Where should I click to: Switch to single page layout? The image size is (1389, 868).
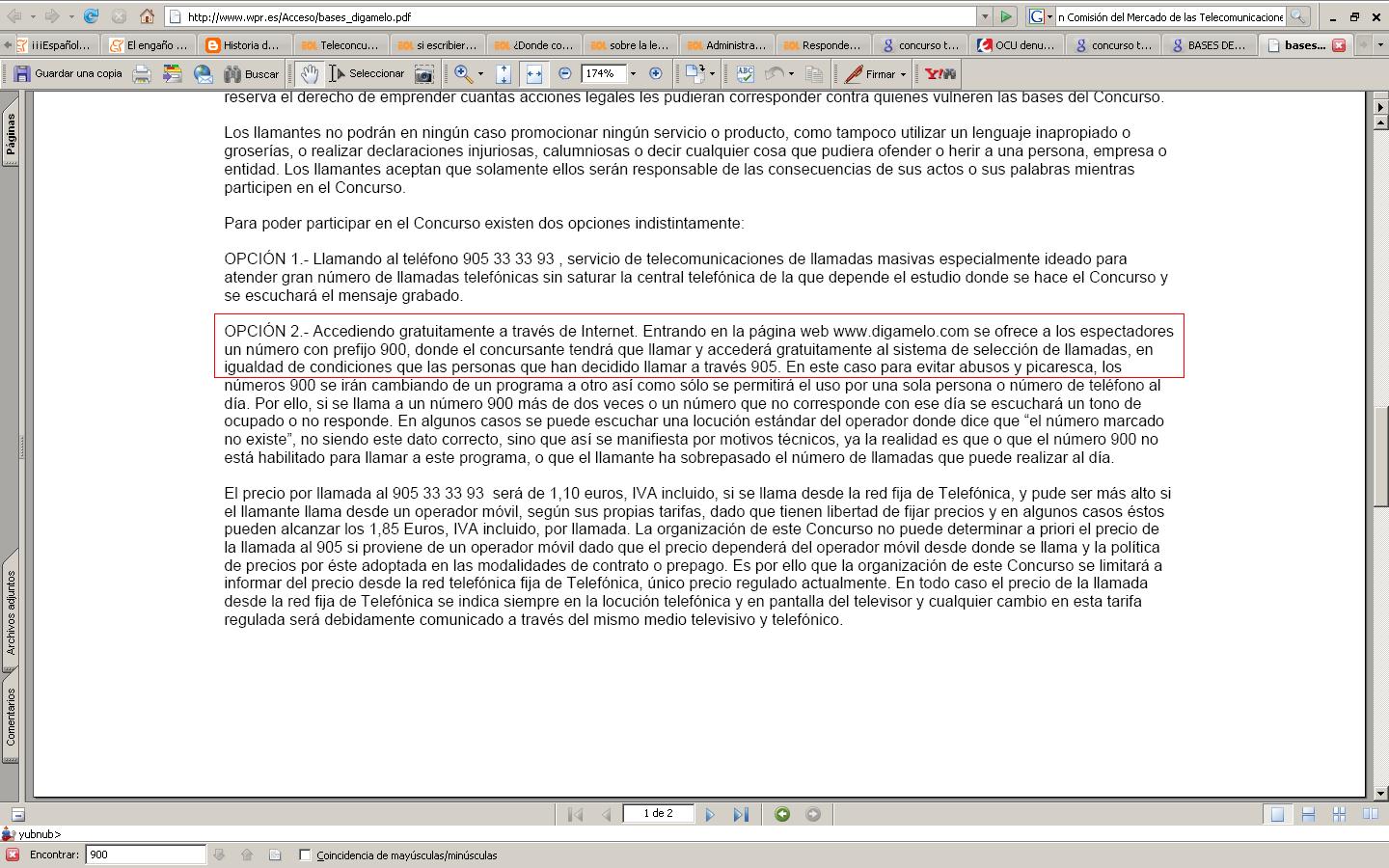tap(1277, 814)
